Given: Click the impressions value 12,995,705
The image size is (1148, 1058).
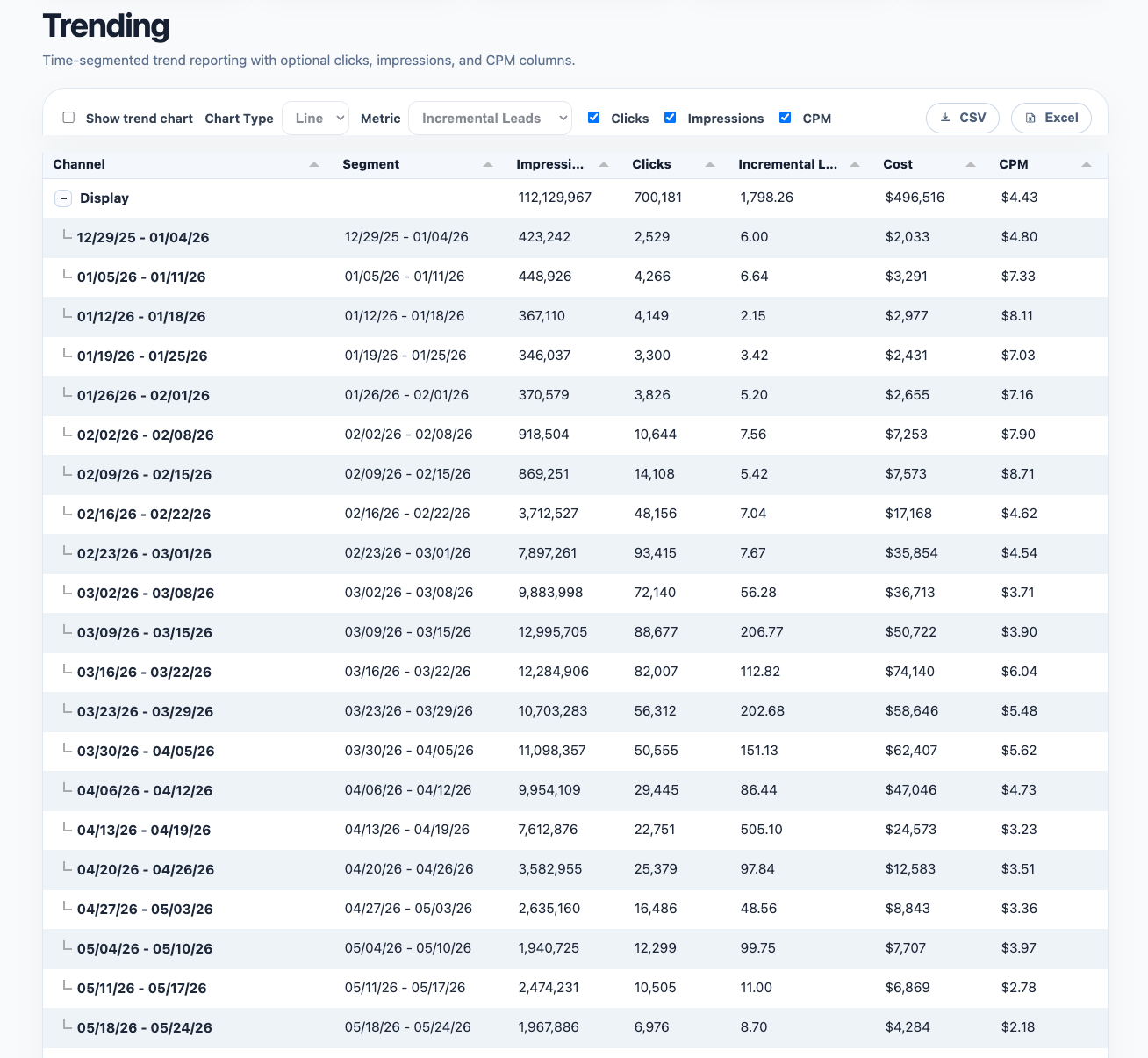Looking at the screenshot, I should pyautogui.click(x=553, y=632).
